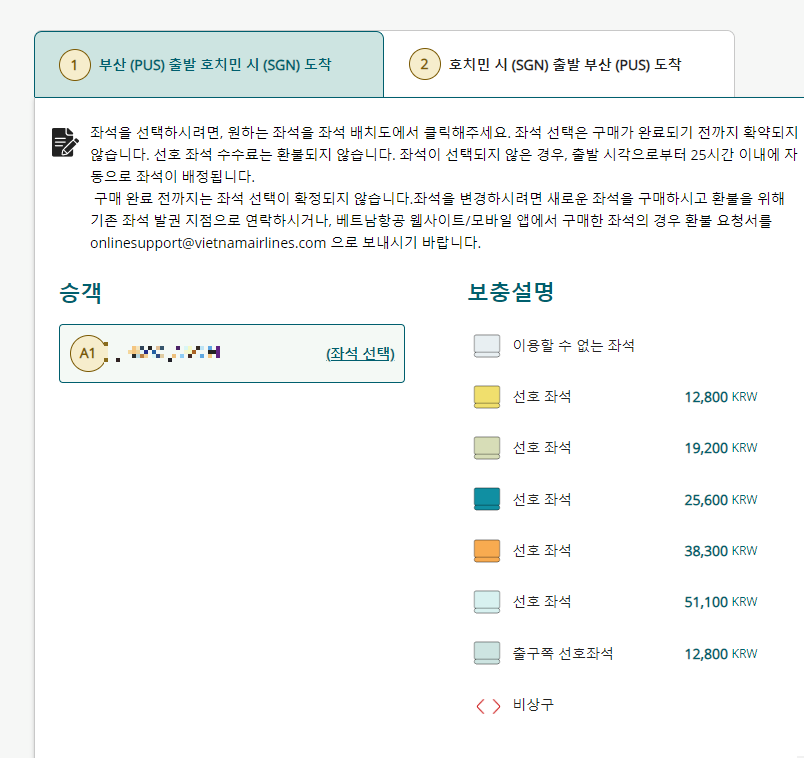Click the A1 passenger badge circle

pyautogui.click(x=88, y=354)
